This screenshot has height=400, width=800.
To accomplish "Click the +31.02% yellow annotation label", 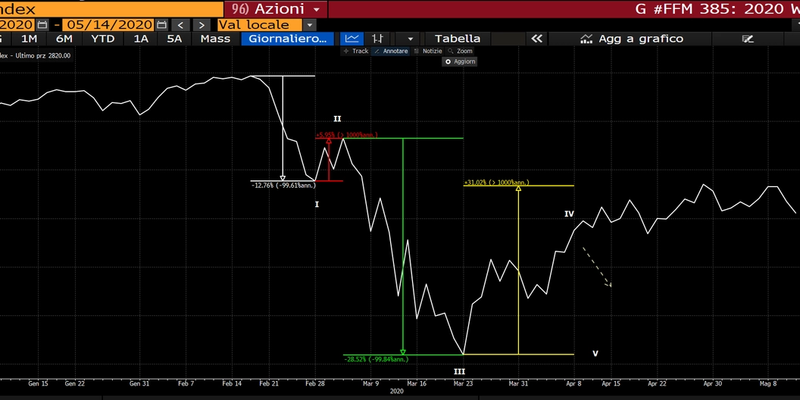I will coord(496,182).
